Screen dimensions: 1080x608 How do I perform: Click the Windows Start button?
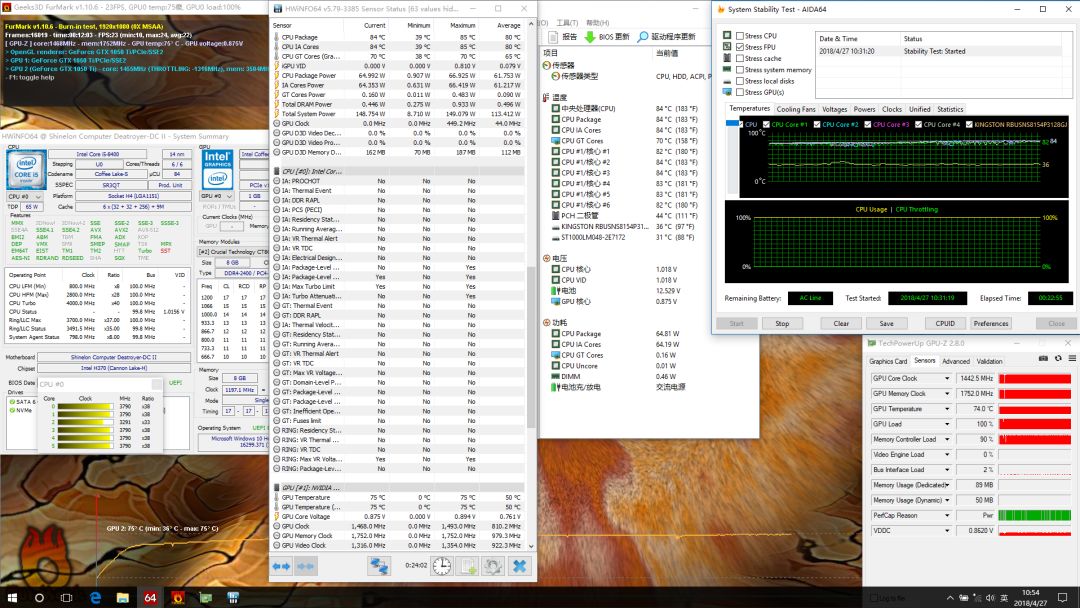coord(14,597)
